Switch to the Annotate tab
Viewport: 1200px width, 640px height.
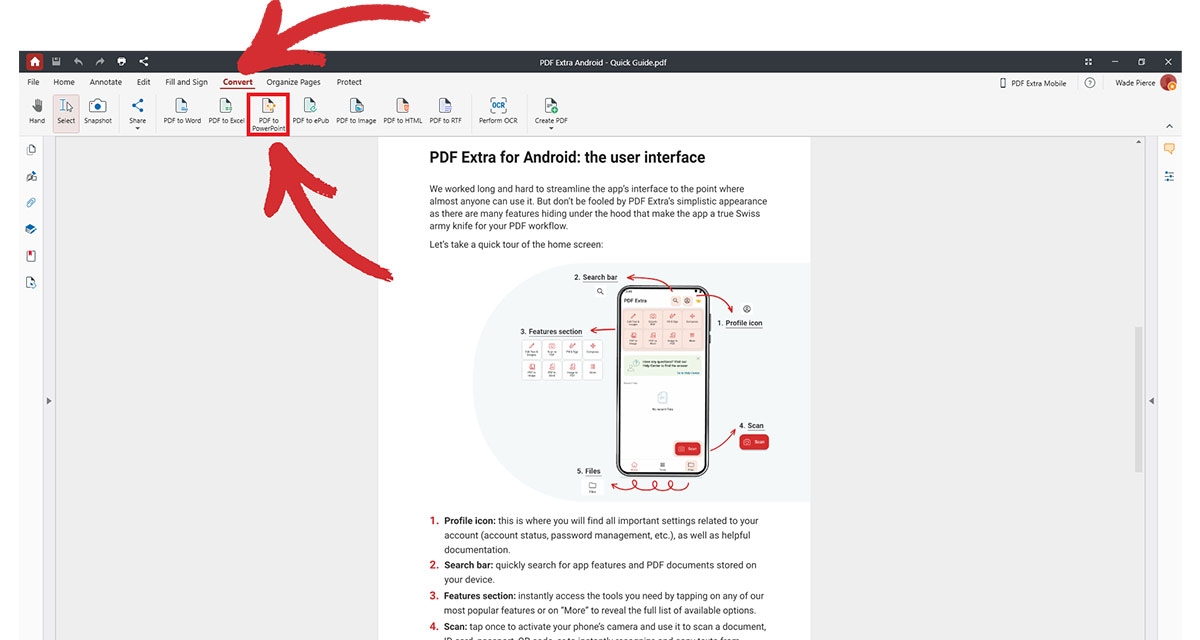[x=106, y=82]
